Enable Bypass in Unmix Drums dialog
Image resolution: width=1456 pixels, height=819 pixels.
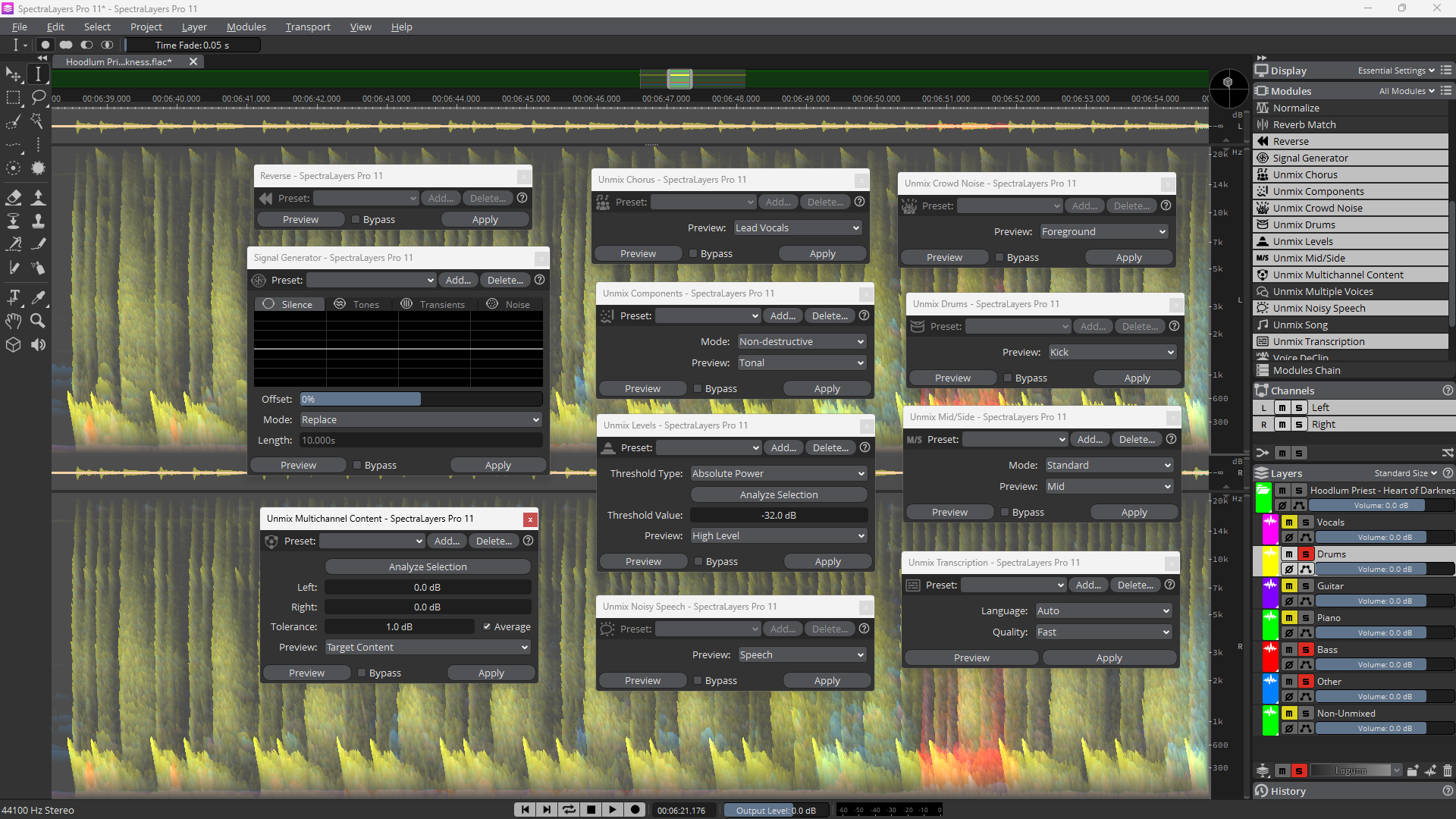click(x=1025, y=378)
